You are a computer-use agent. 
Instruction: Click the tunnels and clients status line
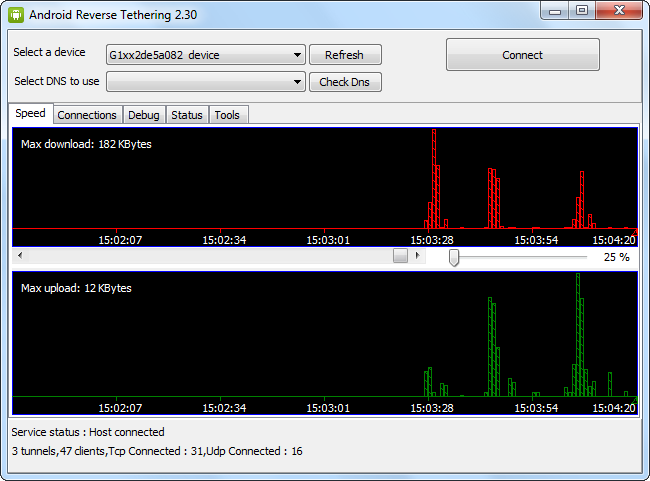157,451
